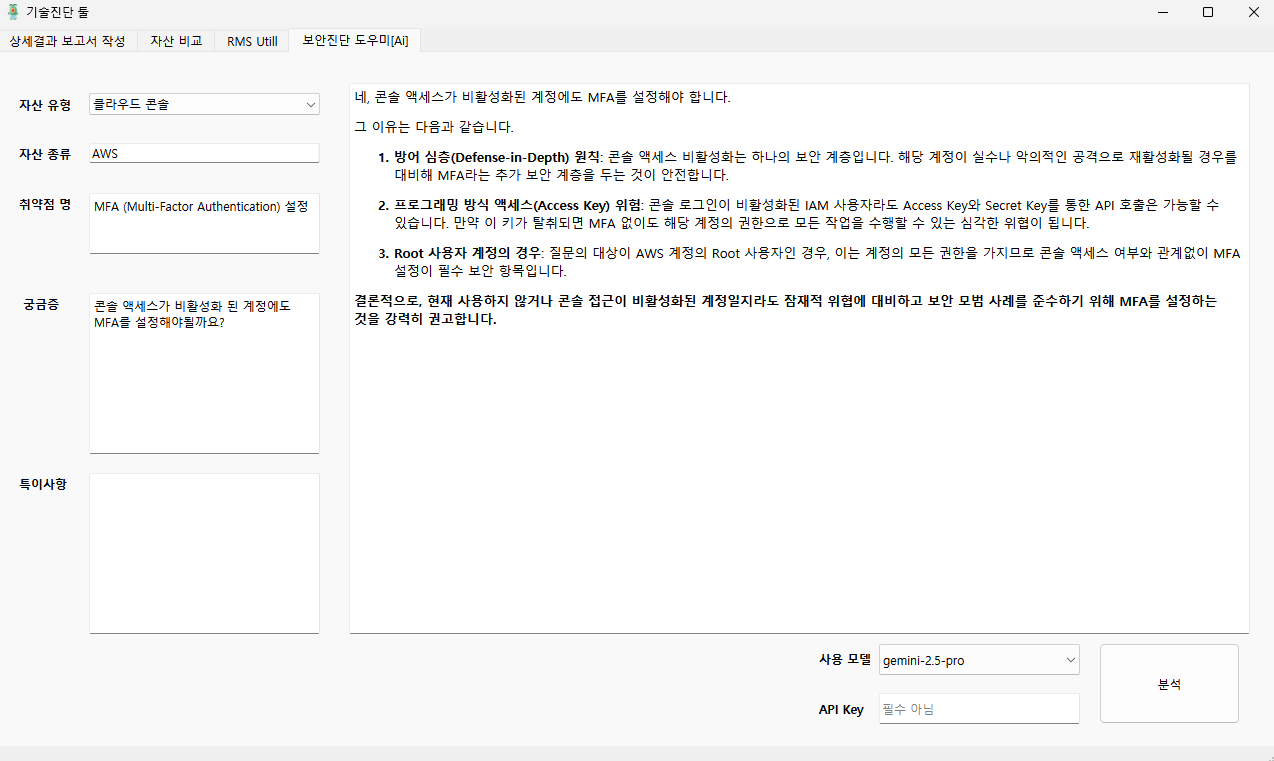Click the app icon in the title bar
The image size is (1274, 761).
13,13
